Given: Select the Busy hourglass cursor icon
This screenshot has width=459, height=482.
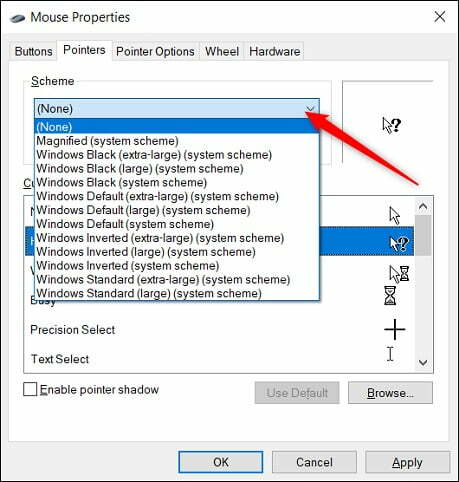Looking at the screenshot, I should (390, 295).
